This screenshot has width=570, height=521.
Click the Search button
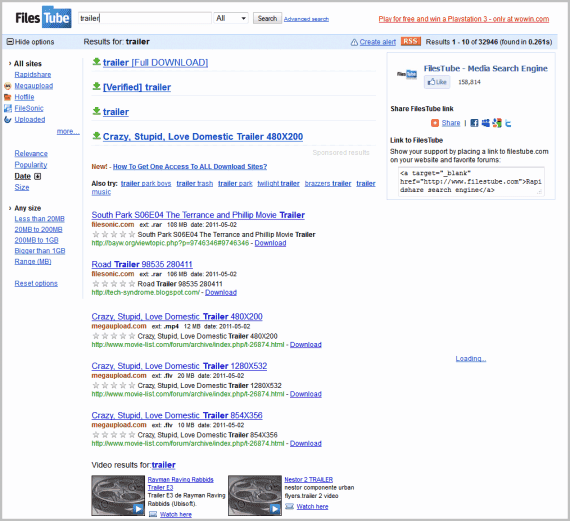point(267,18)
